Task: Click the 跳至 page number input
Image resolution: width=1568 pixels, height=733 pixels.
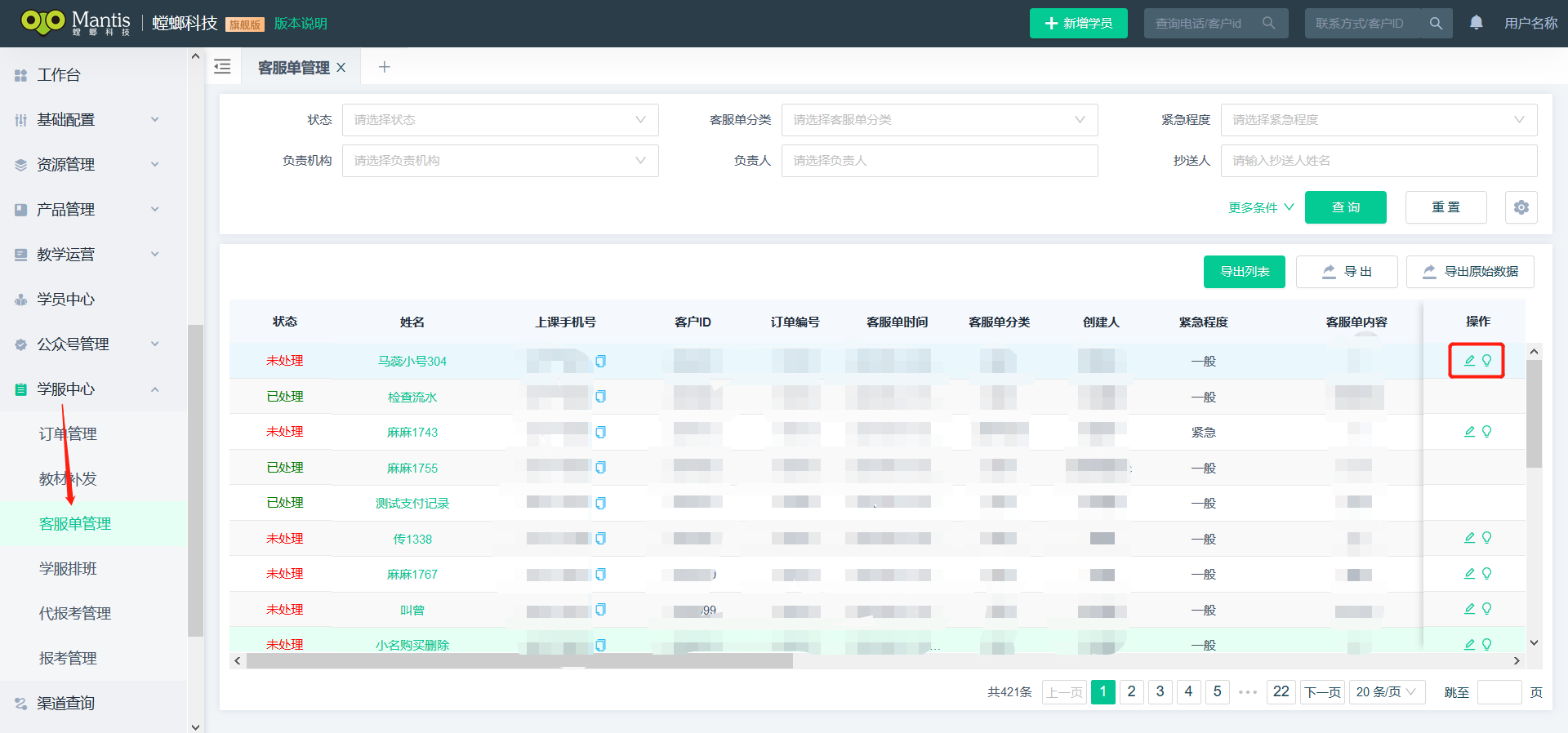Action: coord(1499,692)
